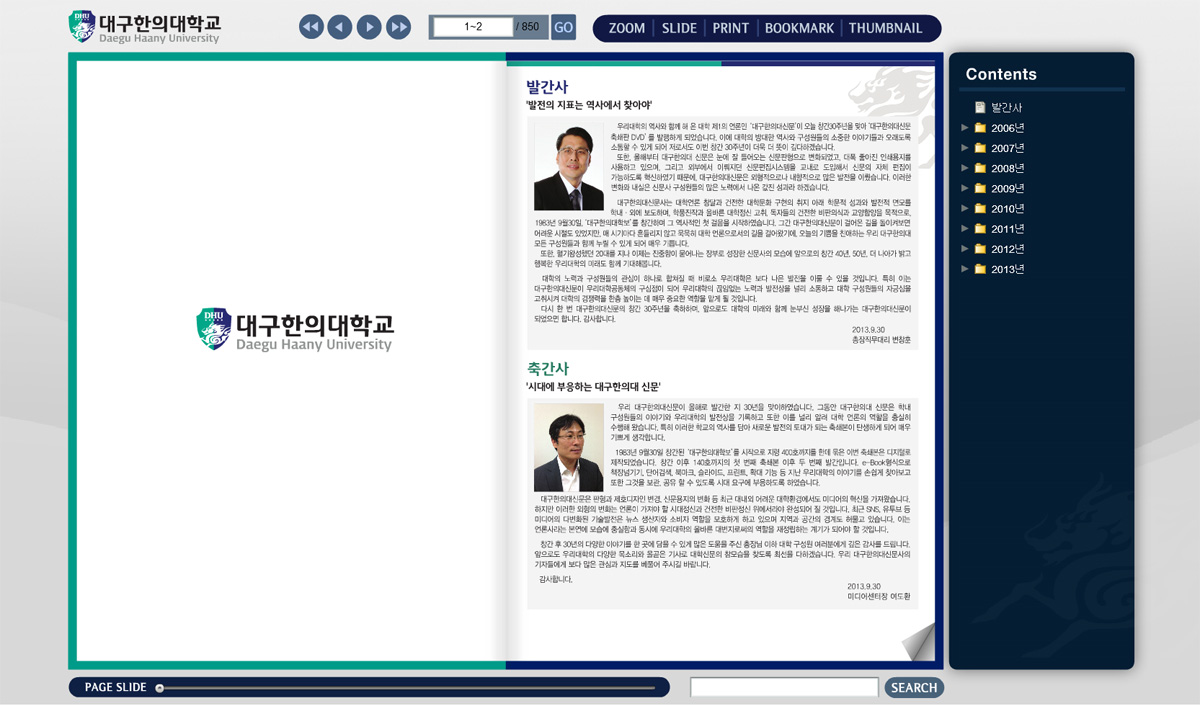
Task: Open the 2006년 folder icon
Action: click(x=980, y=128)
